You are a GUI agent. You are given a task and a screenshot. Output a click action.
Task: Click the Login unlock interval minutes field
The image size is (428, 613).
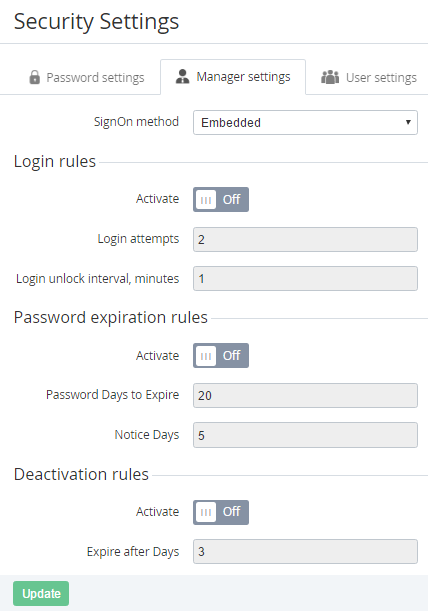point(305,278)
